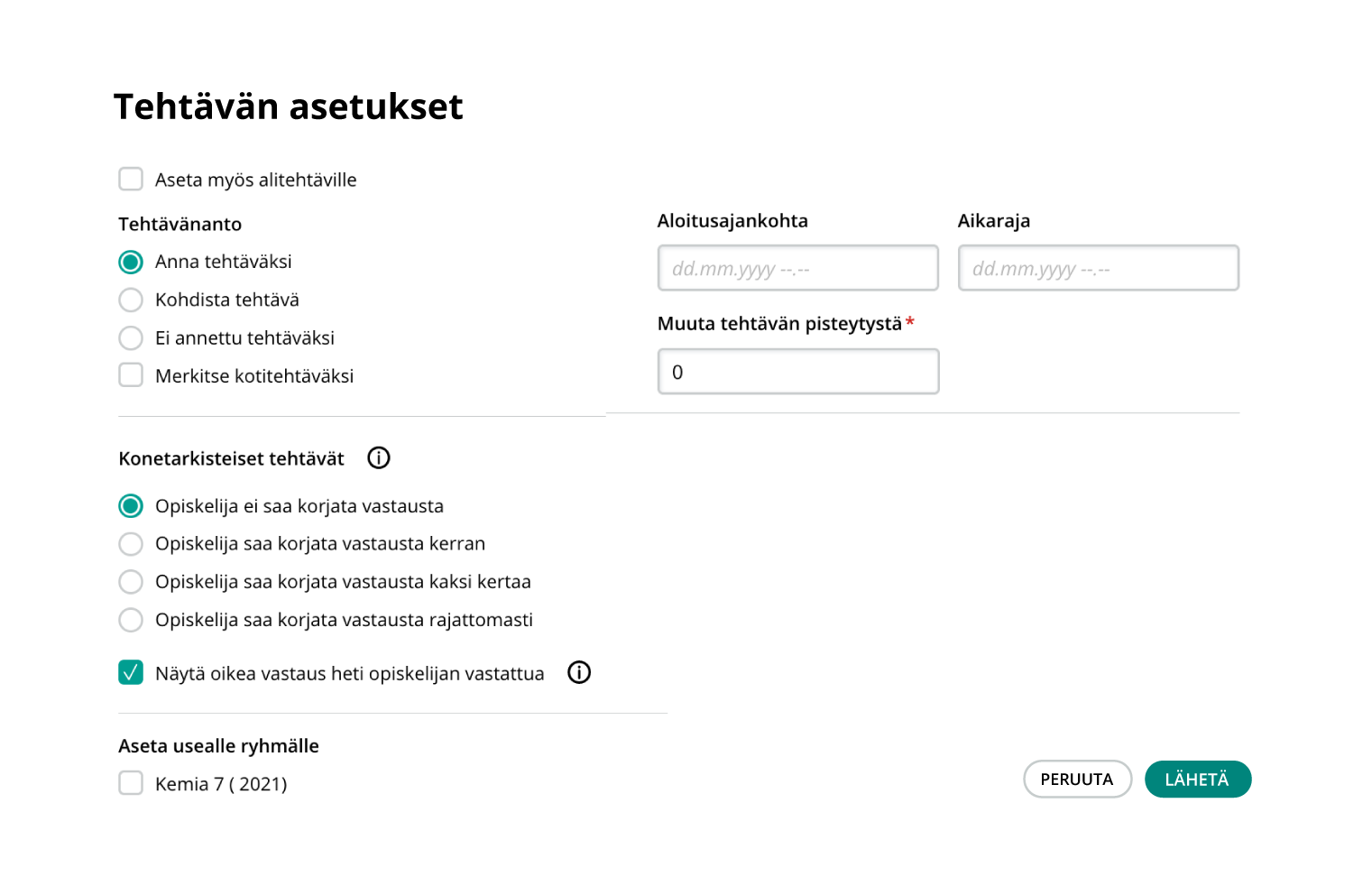Pick Opiskelija saa korjata vastausta rajattomasti
This screenshot has width=1372, height=886.
pyautogui.click(x=131, y=620)
